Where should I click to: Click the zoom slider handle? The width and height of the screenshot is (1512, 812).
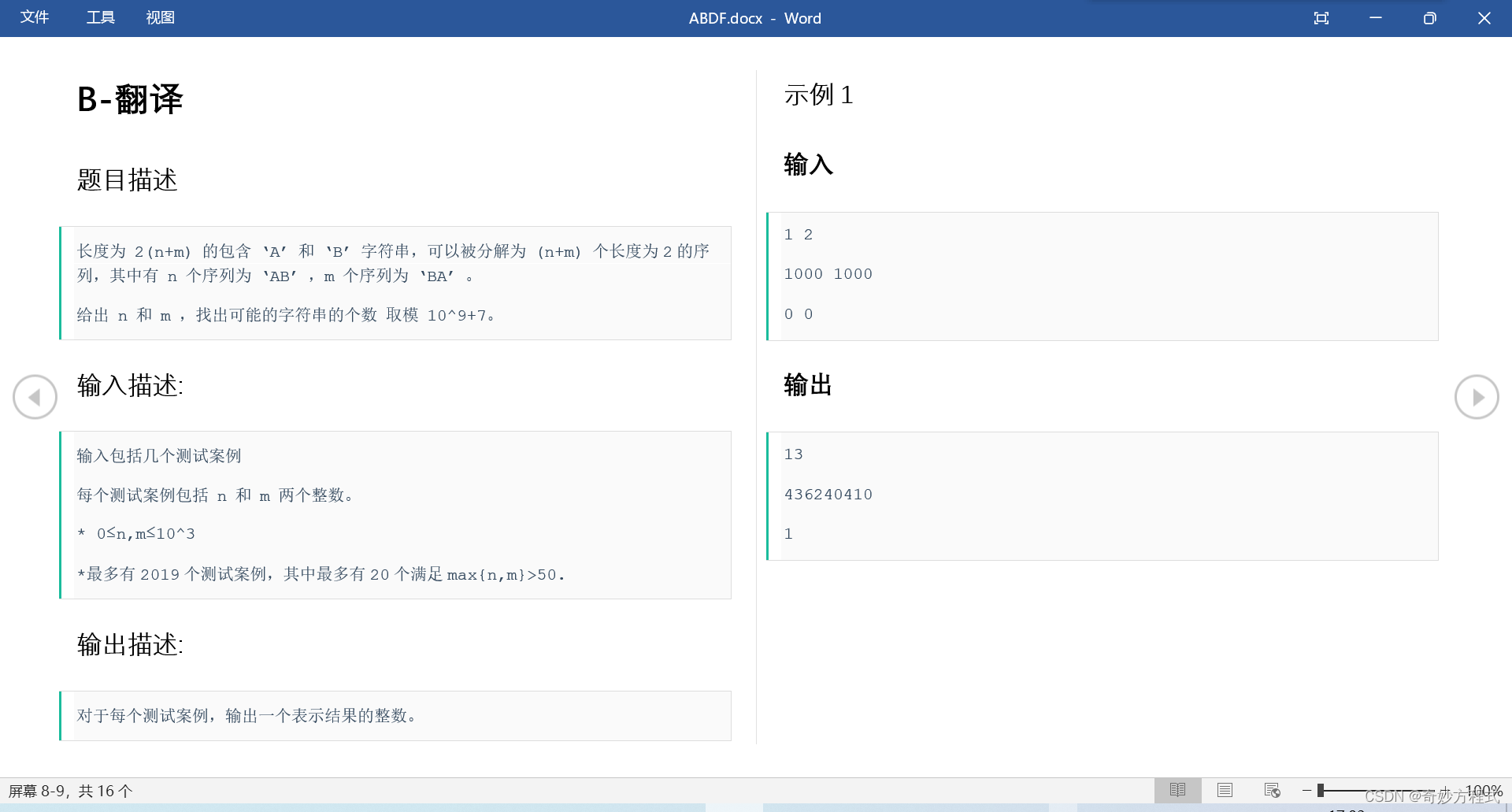point(1321,790)
